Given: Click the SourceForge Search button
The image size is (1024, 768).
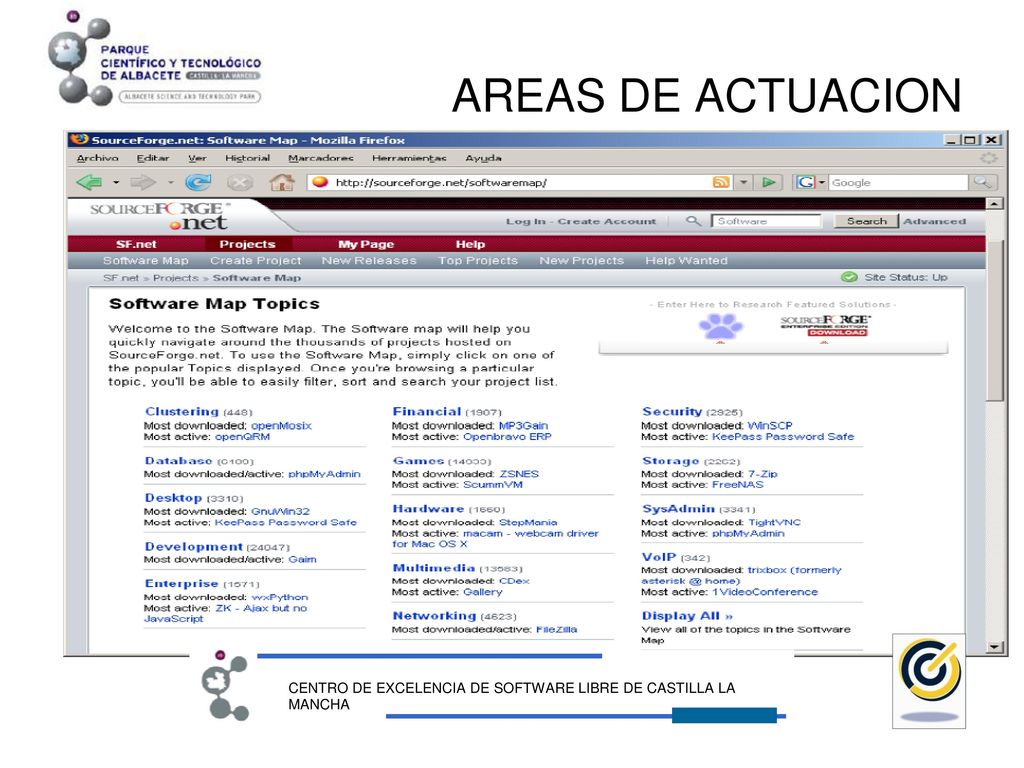Looking at the screenshot, I should coord(867,221).
